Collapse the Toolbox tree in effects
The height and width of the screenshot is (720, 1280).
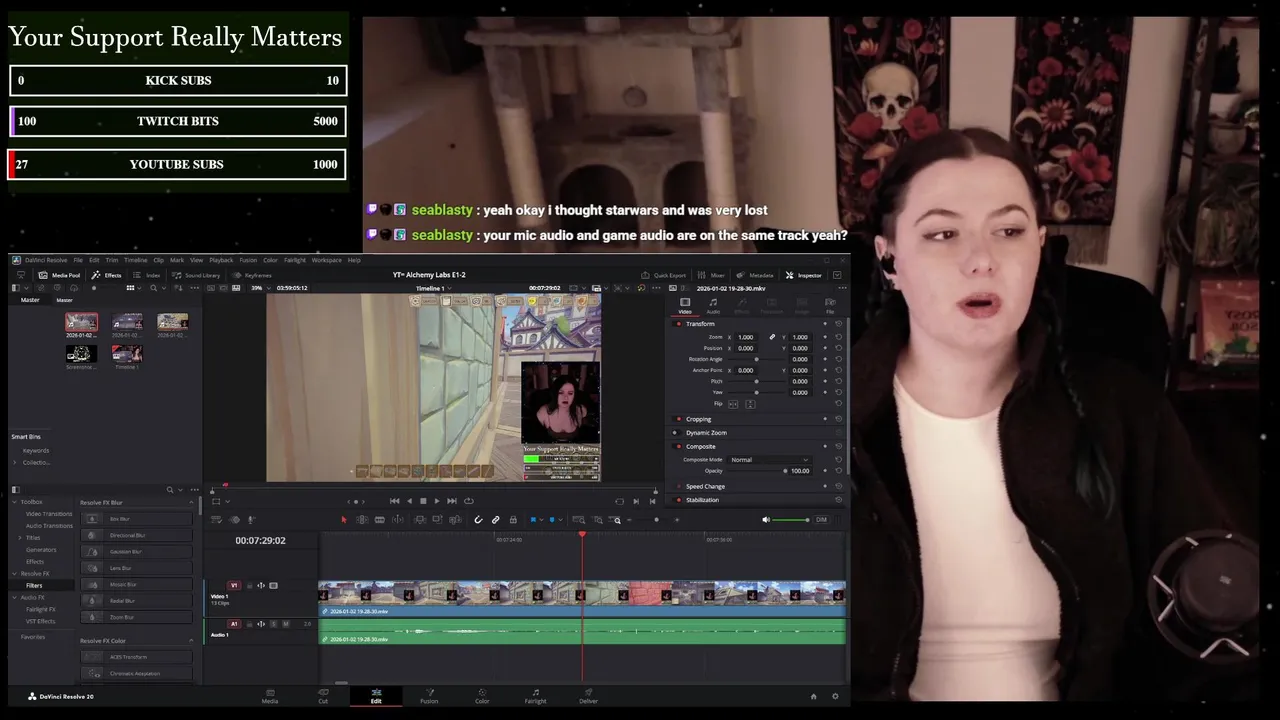(15, 502)
